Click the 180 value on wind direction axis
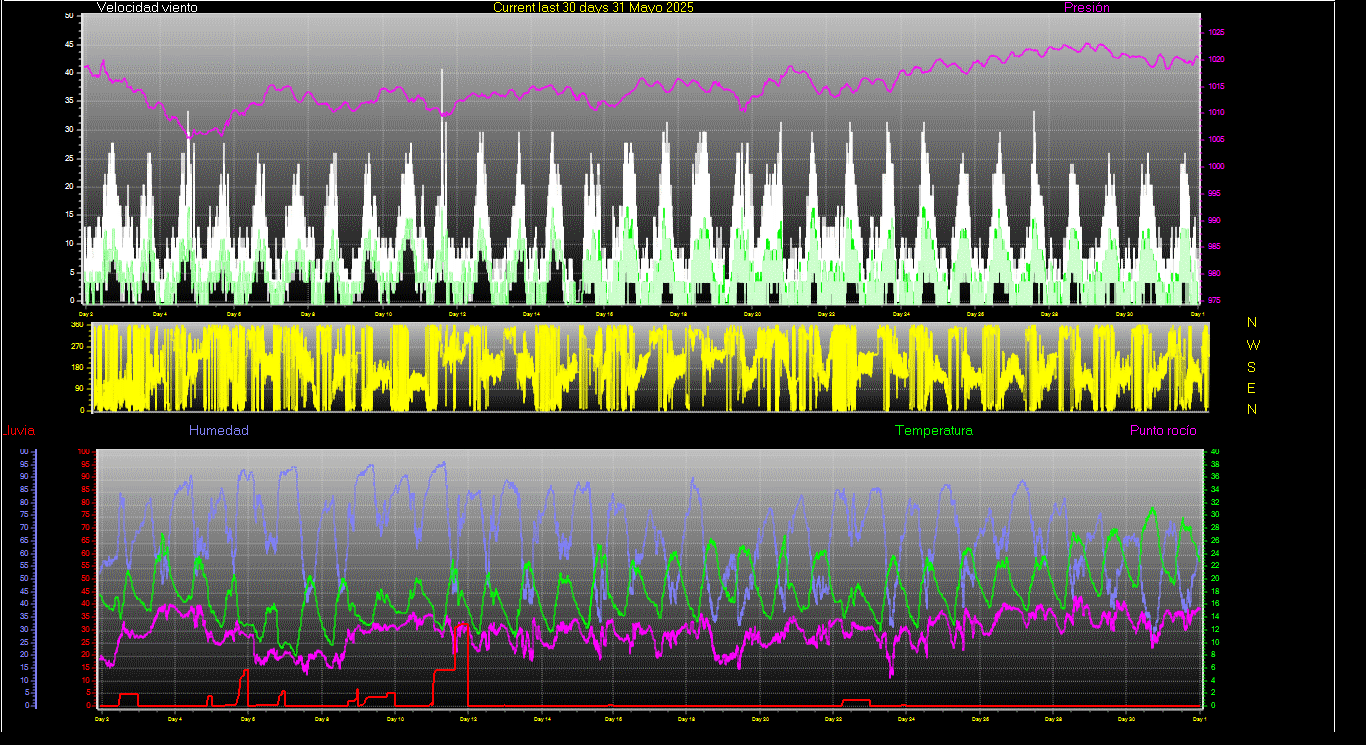Screen dimensions: 1366x745 76,368
